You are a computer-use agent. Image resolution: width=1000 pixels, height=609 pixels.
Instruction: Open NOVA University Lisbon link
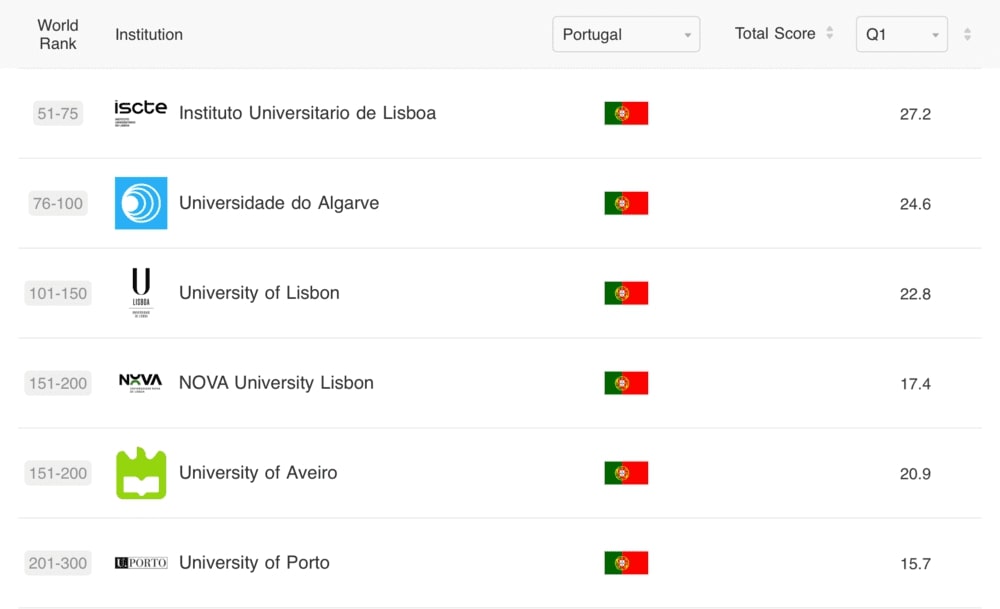click(x=276, y=383)
